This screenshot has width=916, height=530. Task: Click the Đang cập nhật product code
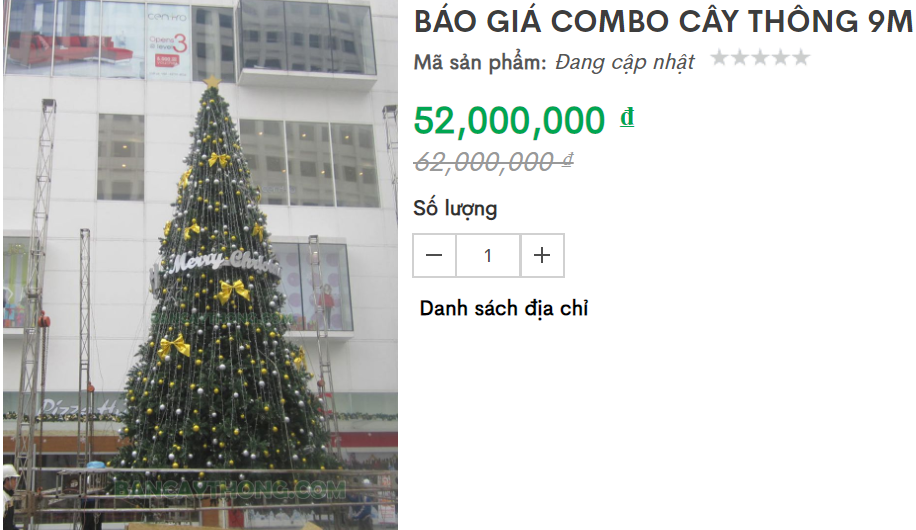point(624,62)
